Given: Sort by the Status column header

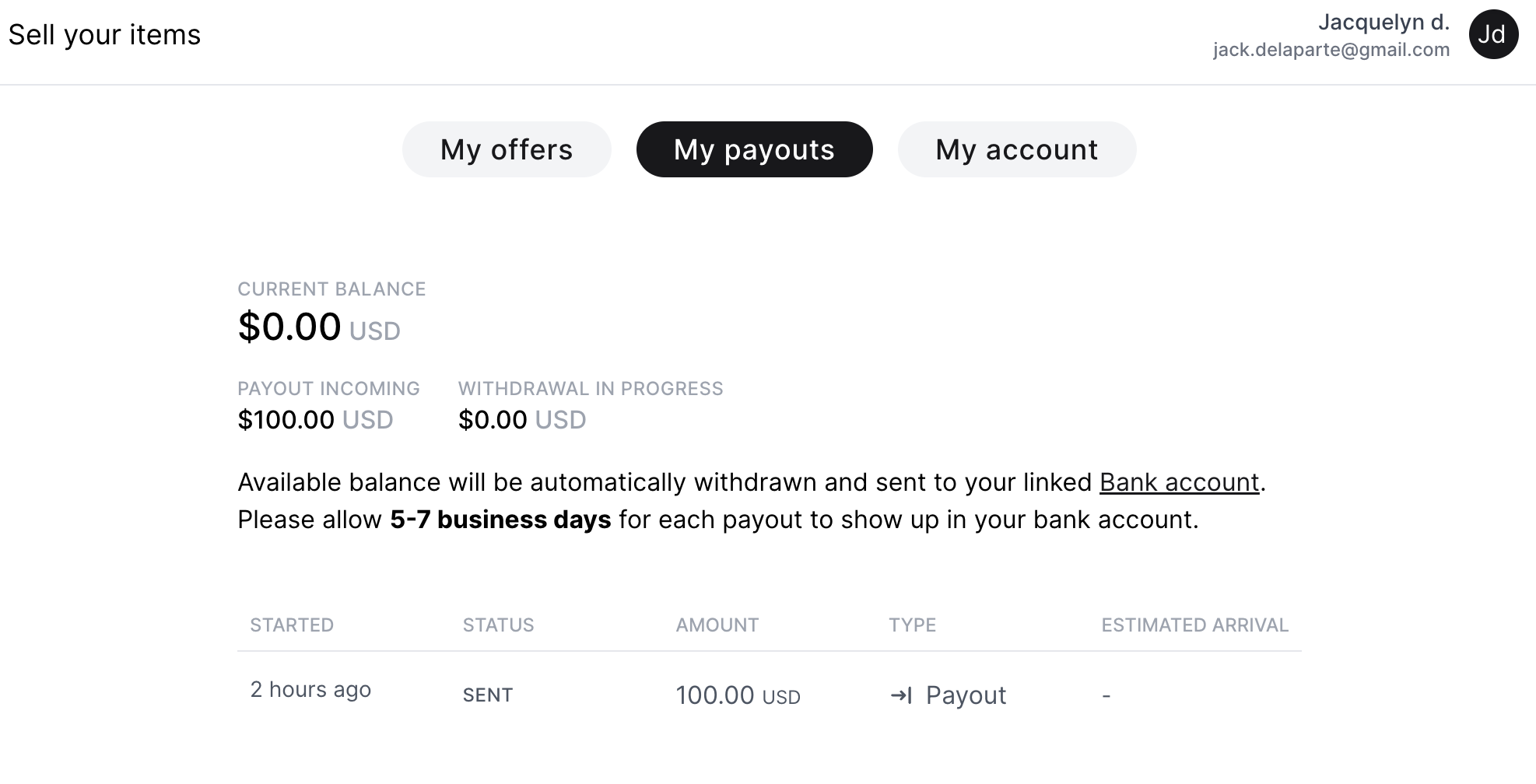Looking at the screenshot, I should (498, 625).
